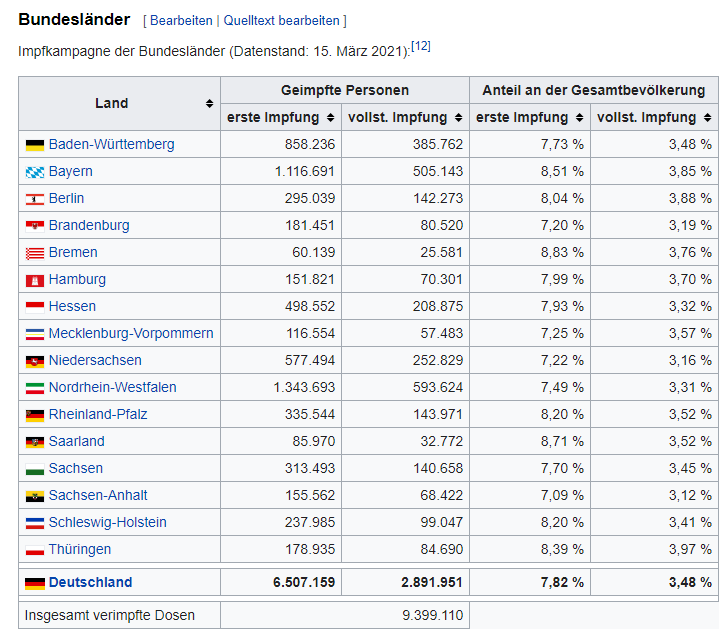Click the Baden-Württemberg flag icon

point(35,145)
